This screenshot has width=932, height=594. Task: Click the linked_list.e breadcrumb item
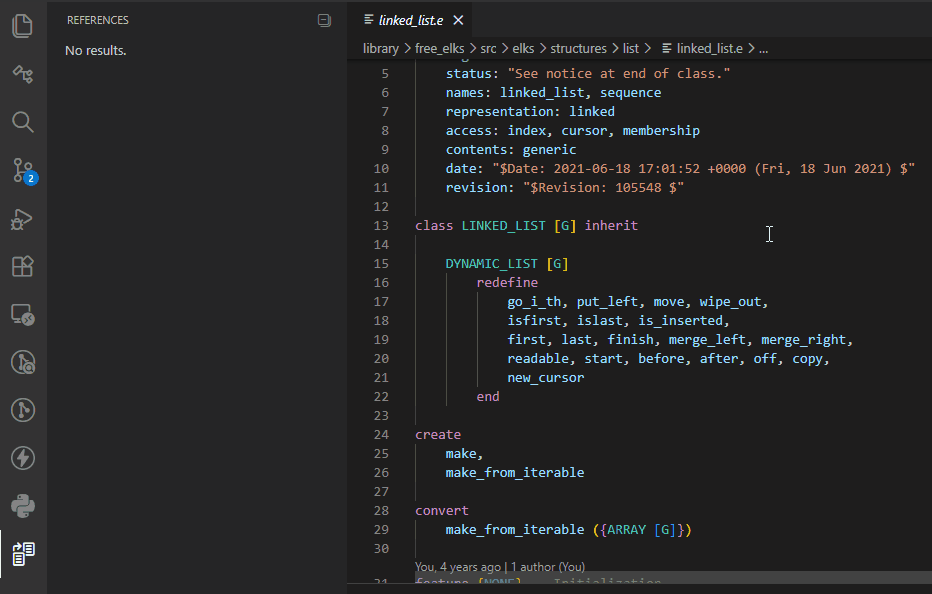tap(708, 48)
